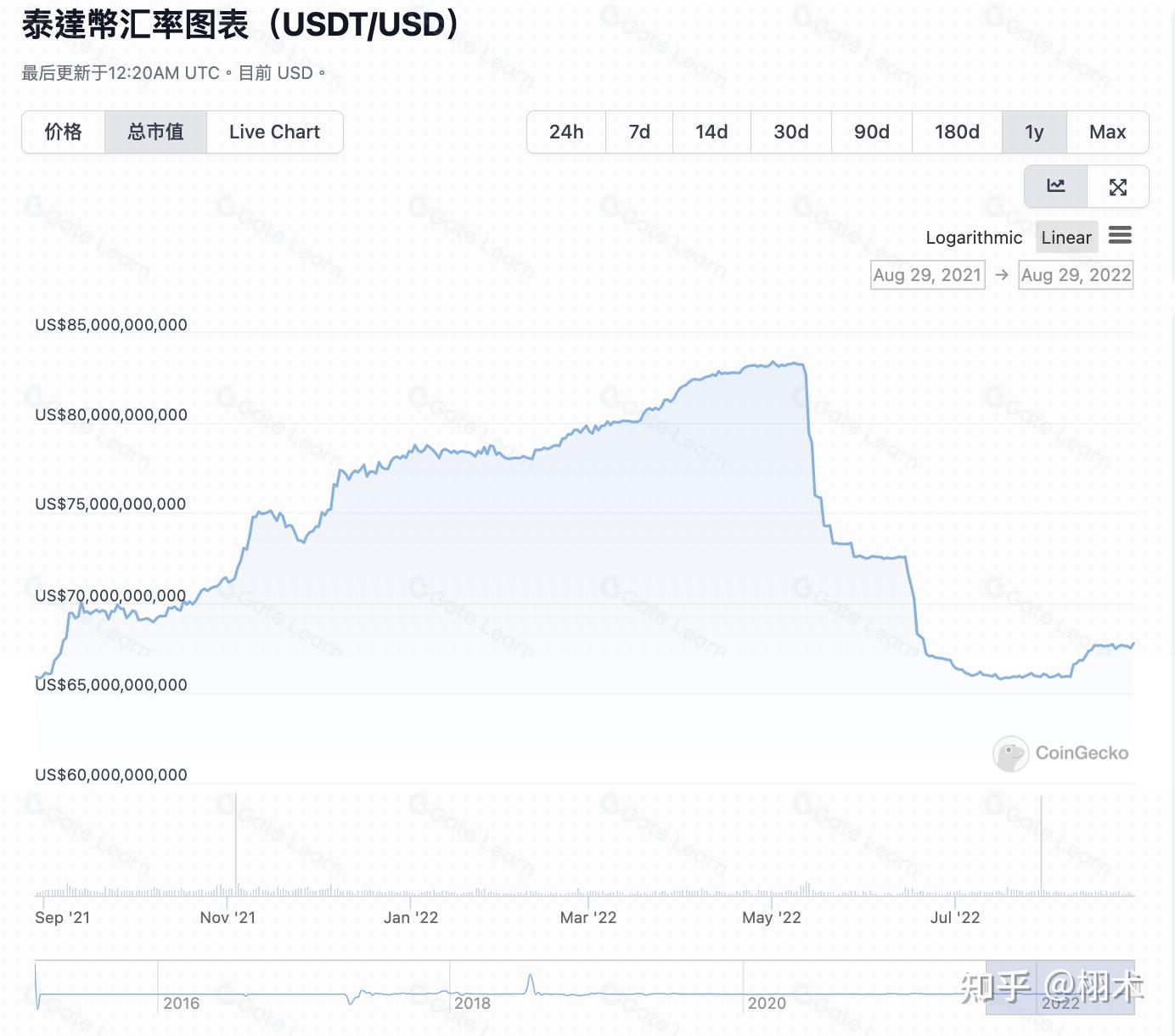The image size is (1175, 1036).
Task: Click the line chart icon
Action: click(1055, 187)
